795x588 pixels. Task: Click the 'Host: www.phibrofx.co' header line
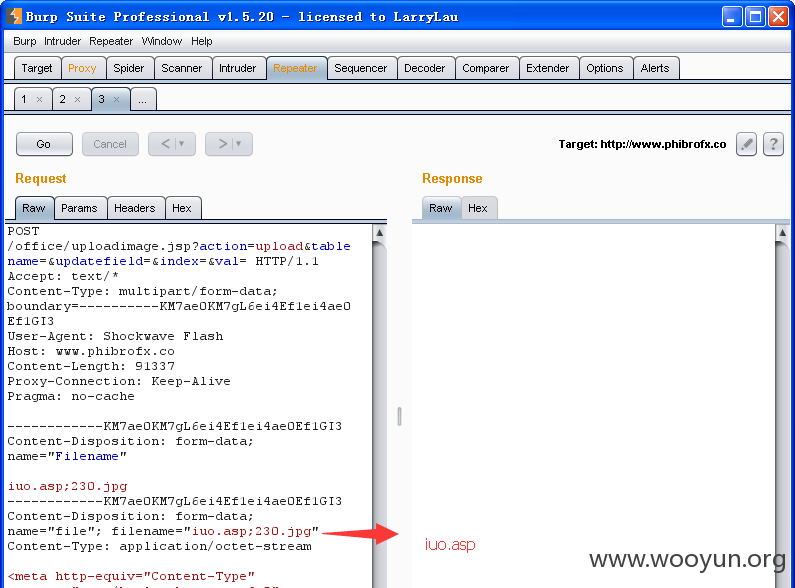91,351
